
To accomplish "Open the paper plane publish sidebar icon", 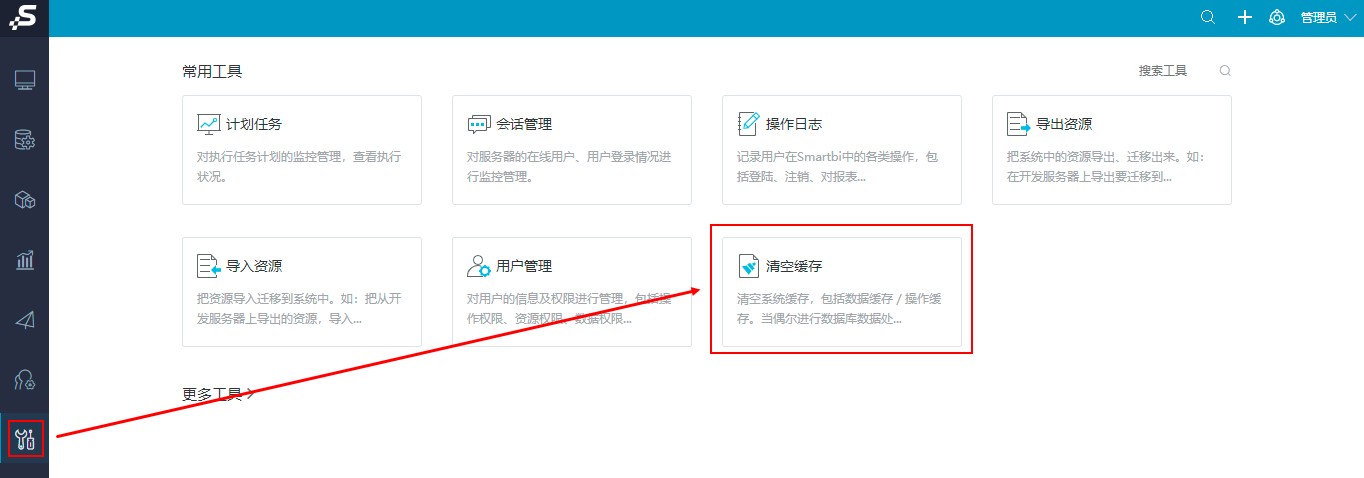I will pyautogui.click(x=25, y=320).
